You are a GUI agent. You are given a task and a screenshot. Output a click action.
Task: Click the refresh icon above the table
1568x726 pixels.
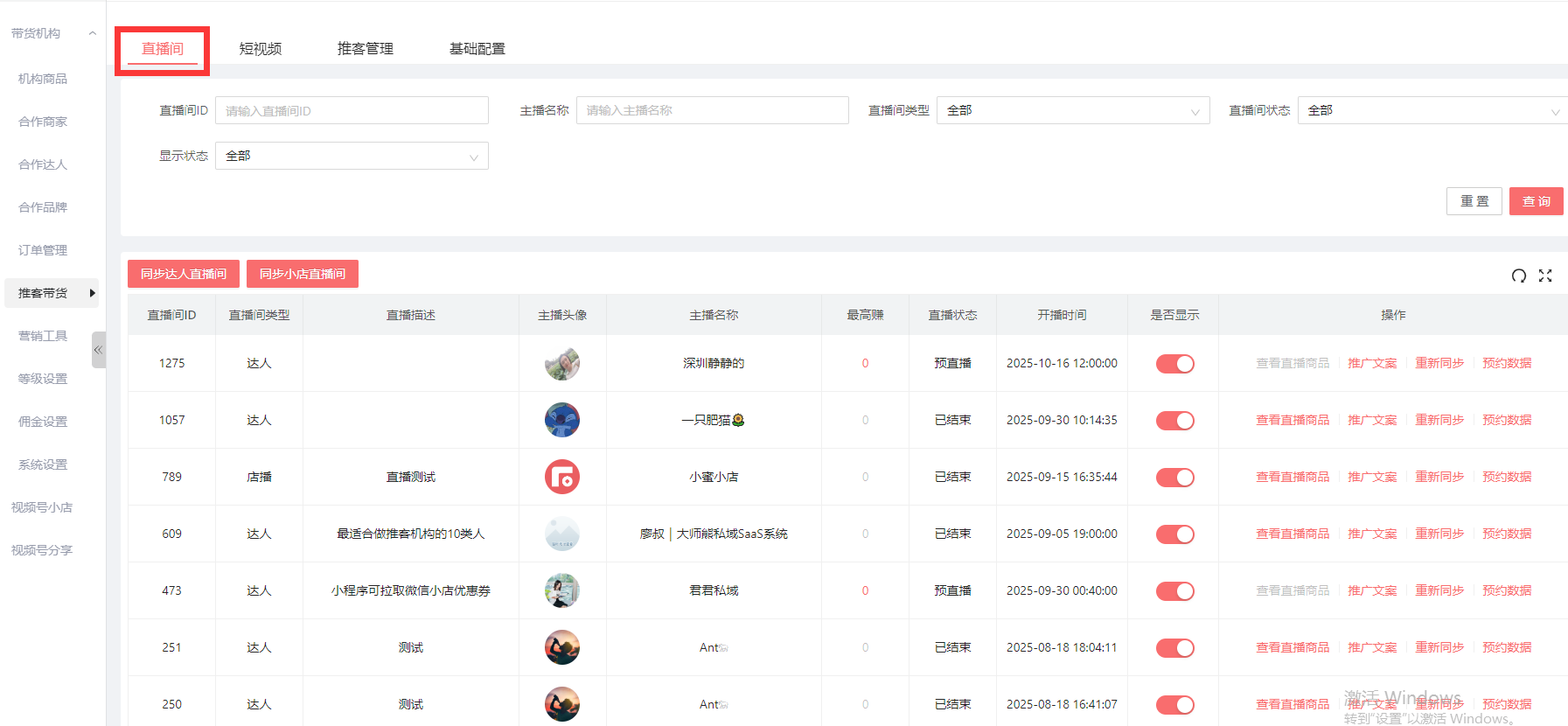1519,276
